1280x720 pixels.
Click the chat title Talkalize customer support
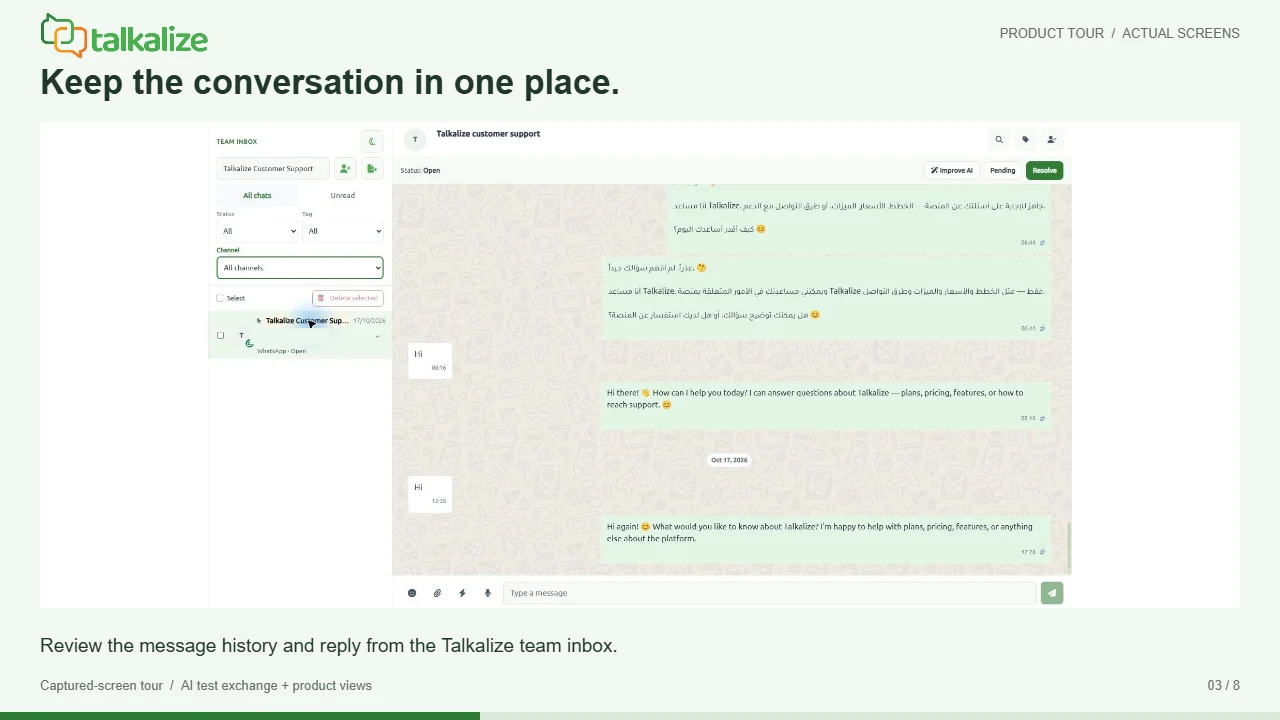click(488, 134)
